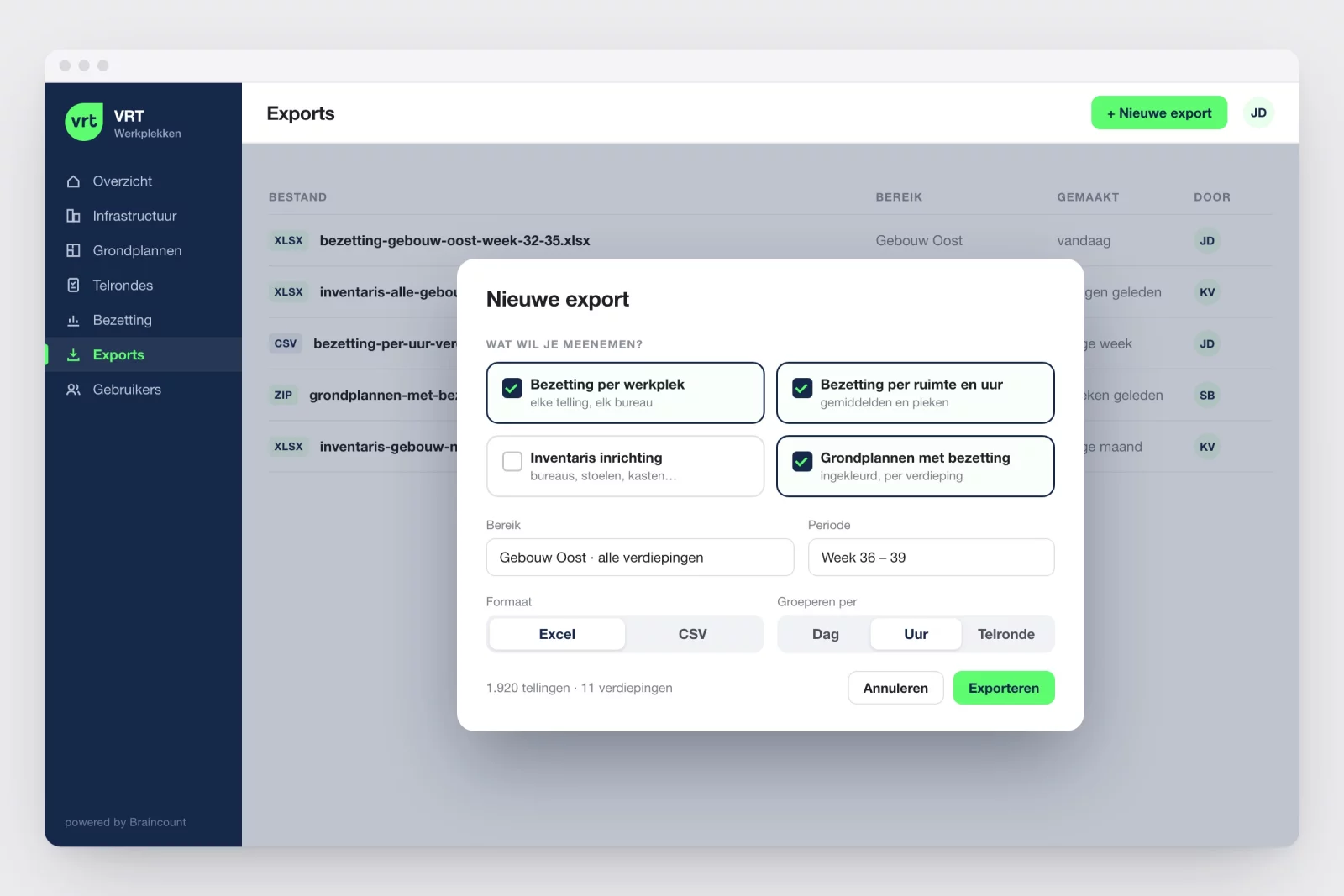Click the Telrondes clipboard icon
This screenshot has width=1344, height=896.
pos(73,286)
